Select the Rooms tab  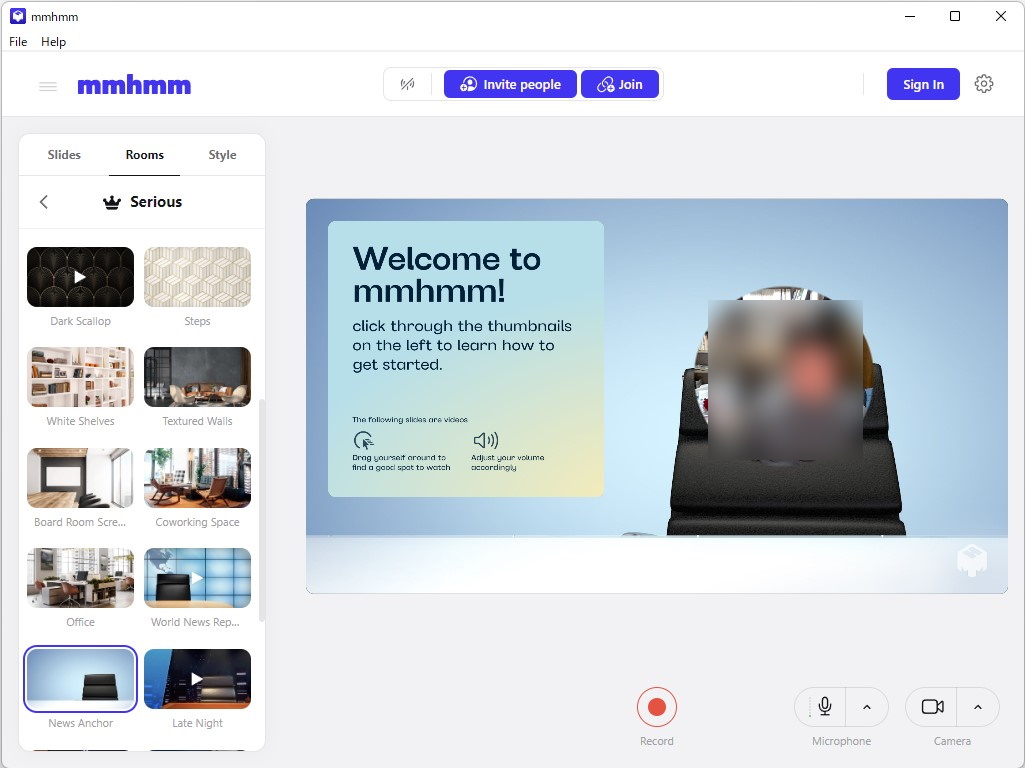pos(144,155)
